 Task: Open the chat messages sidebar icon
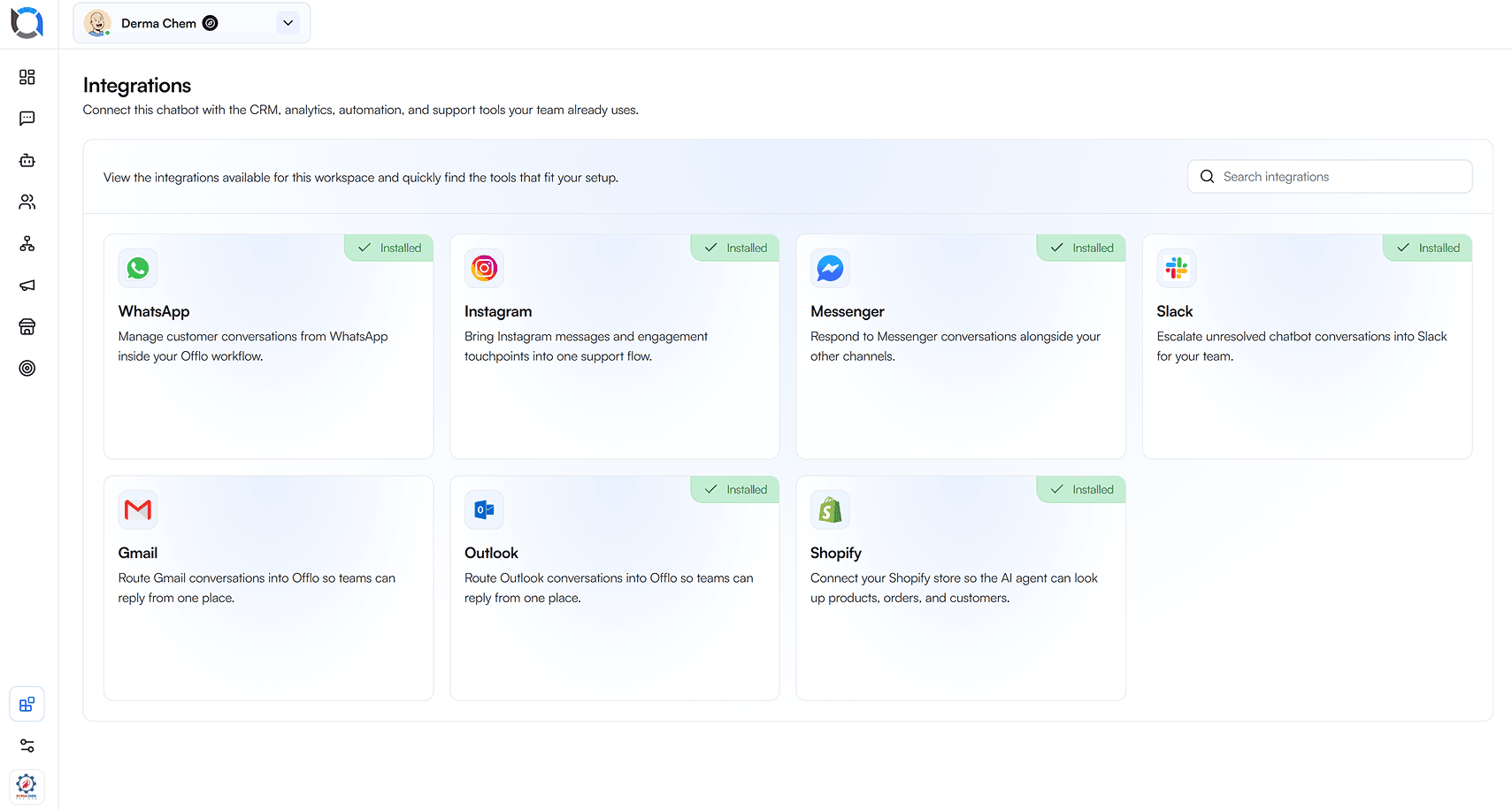(x=27, y=118)
